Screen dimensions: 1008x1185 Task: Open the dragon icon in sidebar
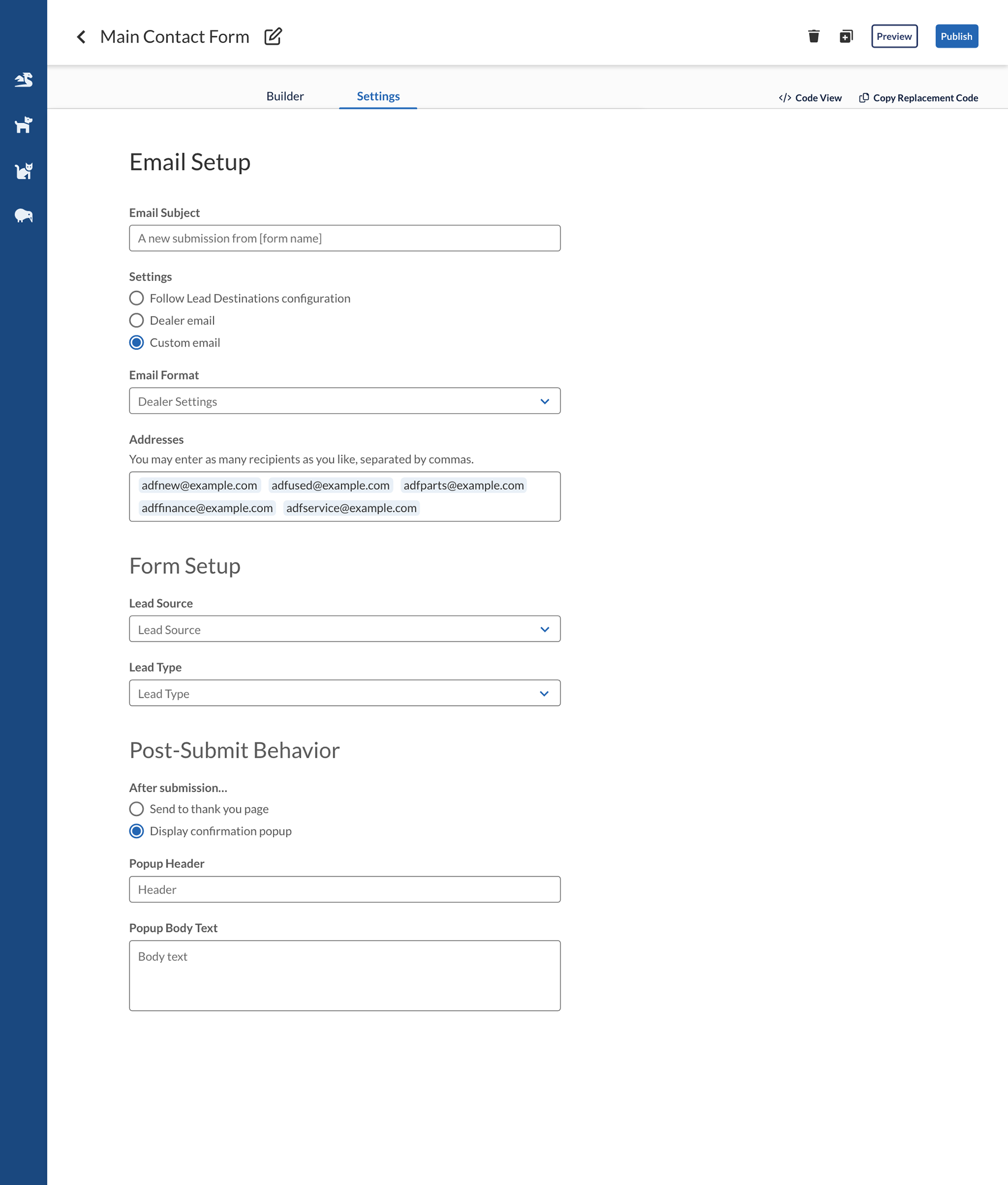(24, 80)
